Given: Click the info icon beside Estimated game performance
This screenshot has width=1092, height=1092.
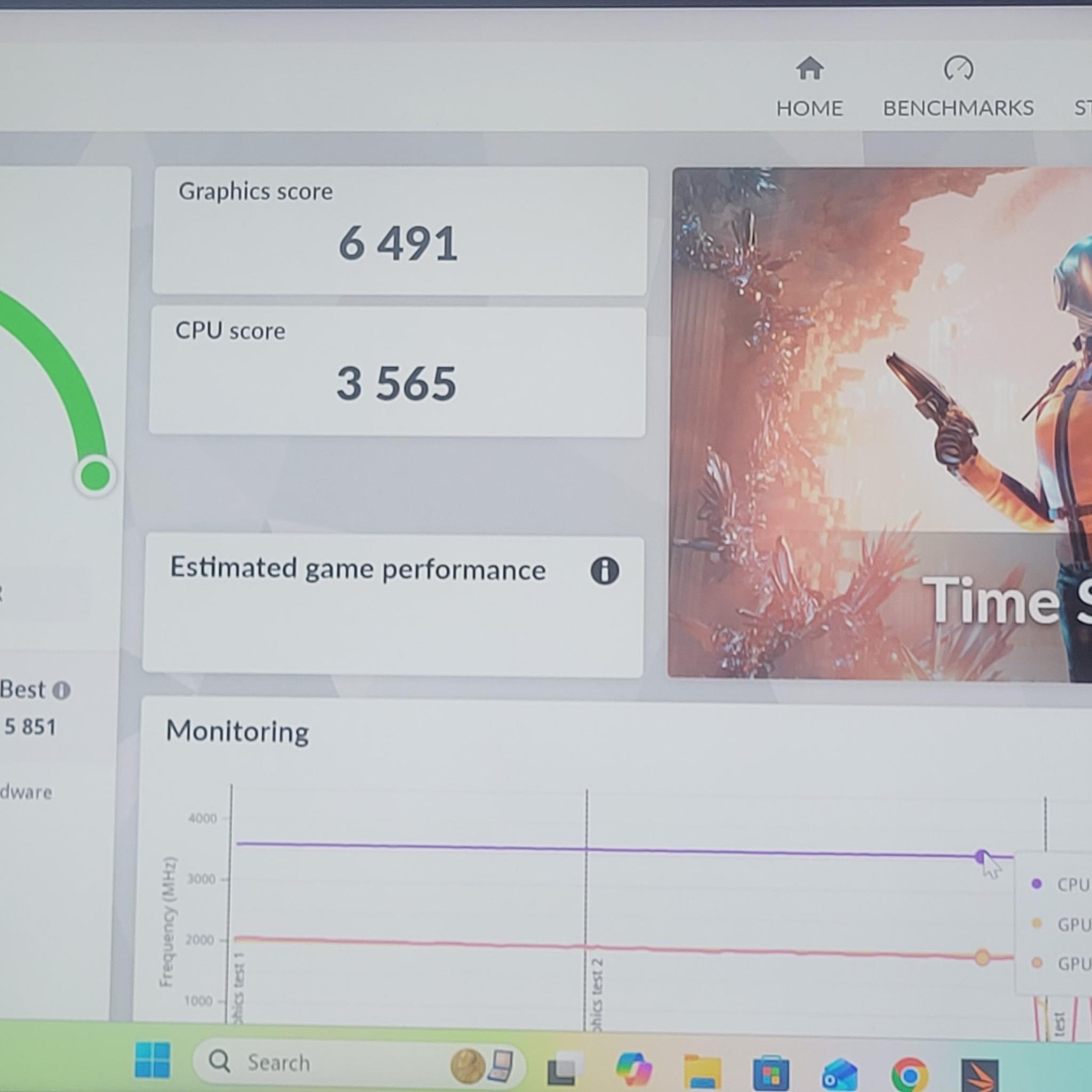Looking at the screenshot, I should 604,571.
